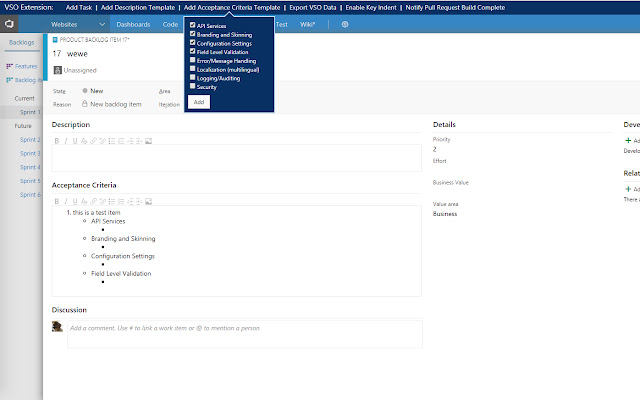Italicize text in Acceptance Criteria toolbar
Image resolution: width=640 pixels, height=400 pixels.
click(66, 201)
